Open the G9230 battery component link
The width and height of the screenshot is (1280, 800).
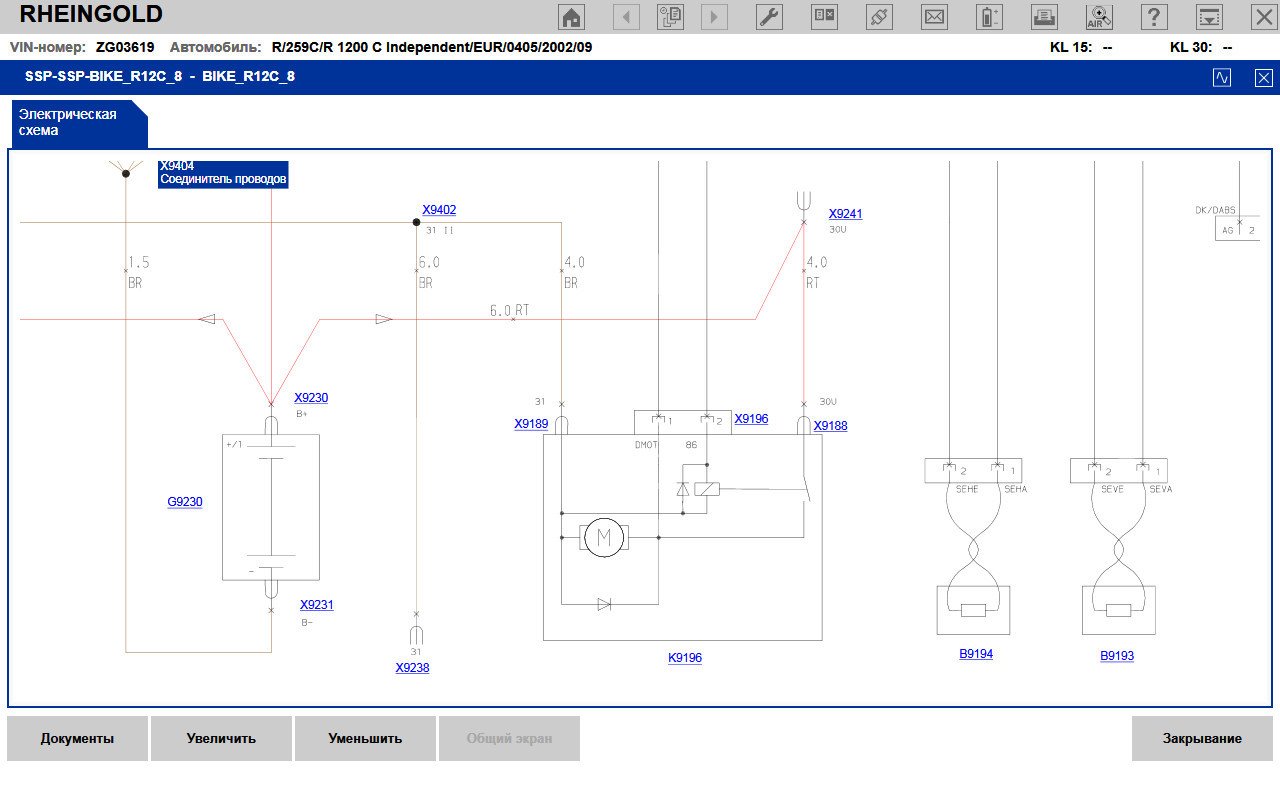tap(185, 502)
